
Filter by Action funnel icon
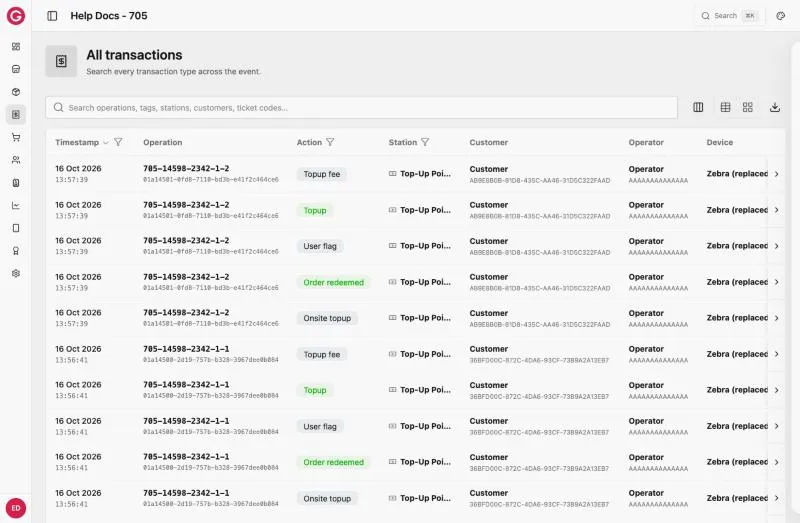330,142
